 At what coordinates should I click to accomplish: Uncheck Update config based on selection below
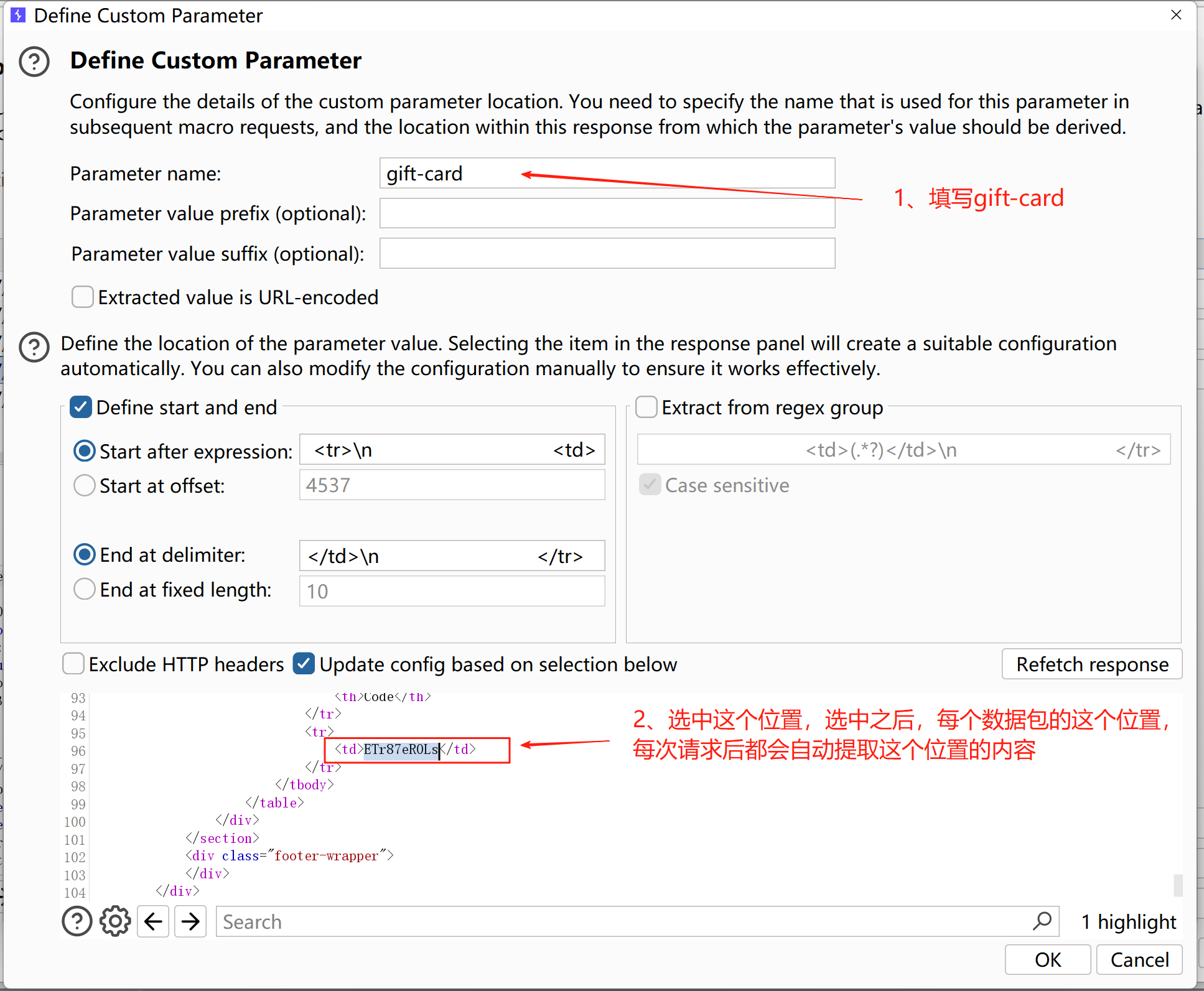click(x=304, y=664)
